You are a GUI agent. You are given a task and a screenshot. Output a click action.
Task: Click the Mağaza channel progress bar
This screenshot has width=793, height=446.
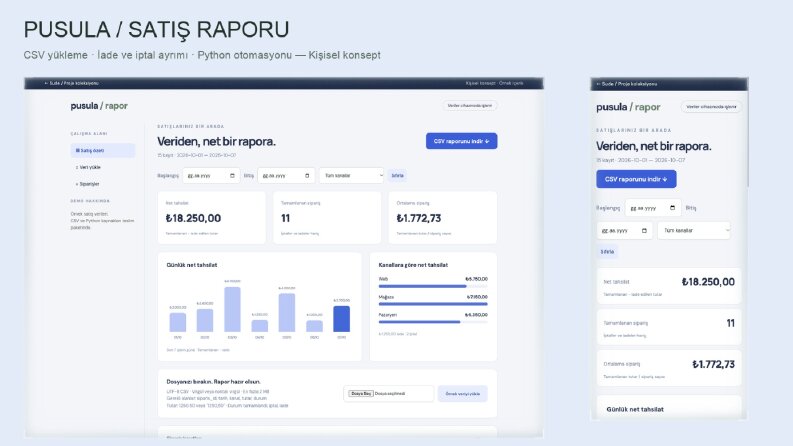tap(433, 304)
